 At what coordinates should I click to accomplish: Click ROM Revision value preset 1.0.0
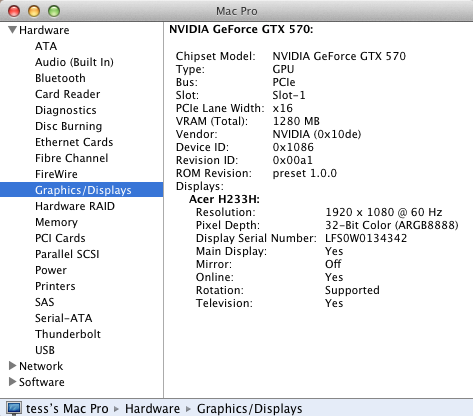305,173
